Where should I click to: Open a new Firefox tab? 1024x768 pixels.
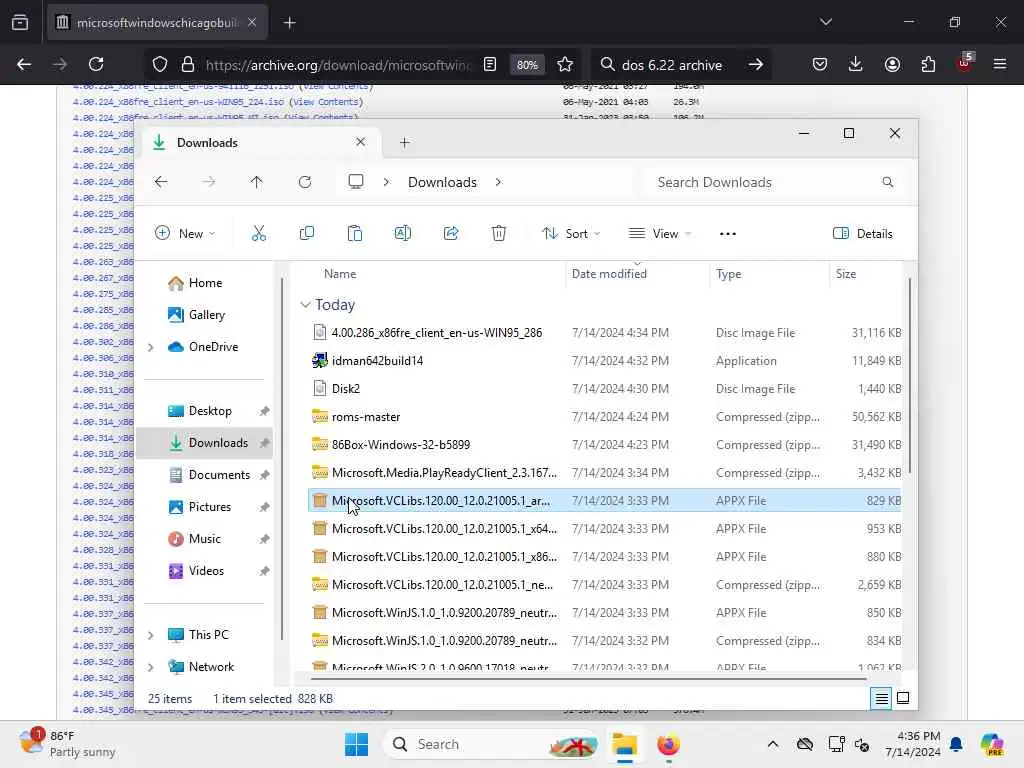pos(290,23)
